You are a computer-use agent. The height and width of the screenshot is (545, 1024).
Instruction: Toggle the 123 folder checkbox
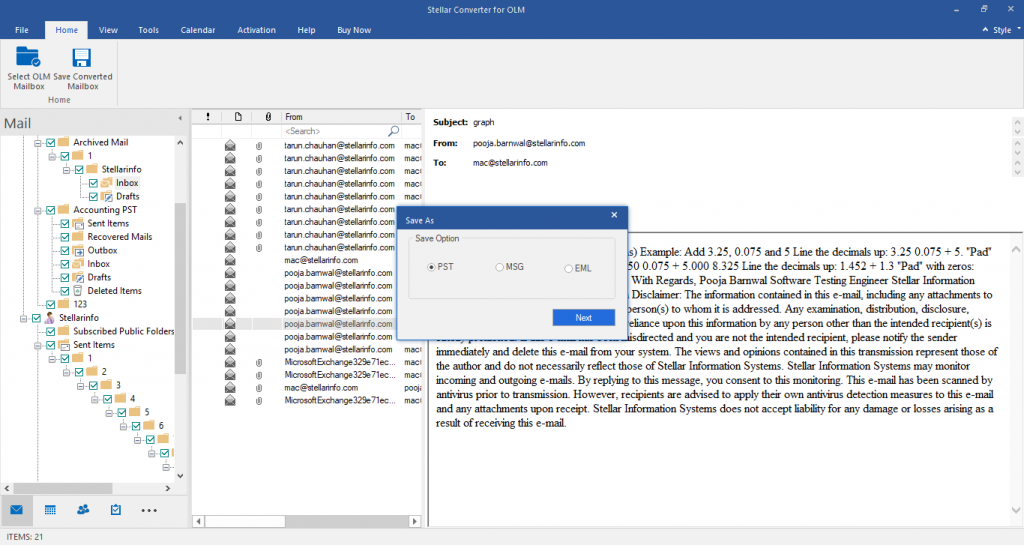point(50,305)
